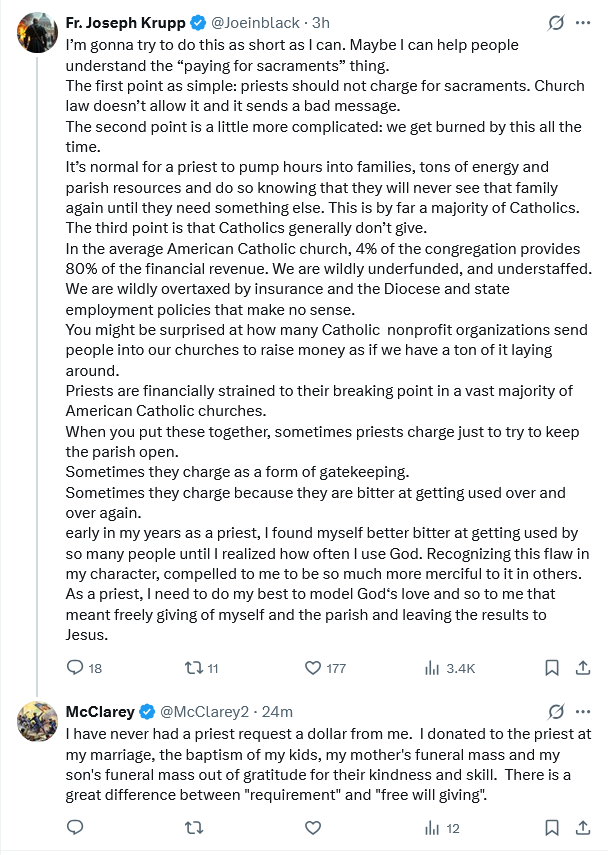Screen dimensions: 608x855
Task: Open more options on Krupp's post
Action: tap(585, 22)
